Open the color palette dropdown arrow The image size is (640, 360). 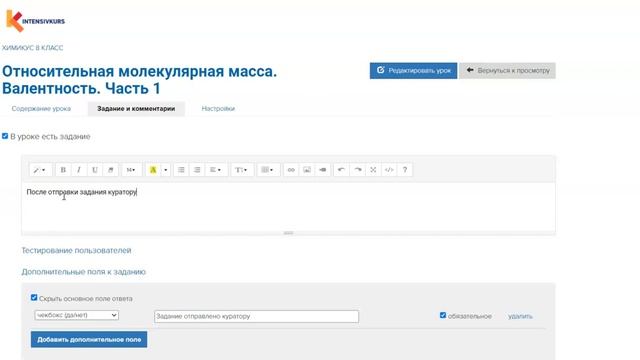(166, 170)
